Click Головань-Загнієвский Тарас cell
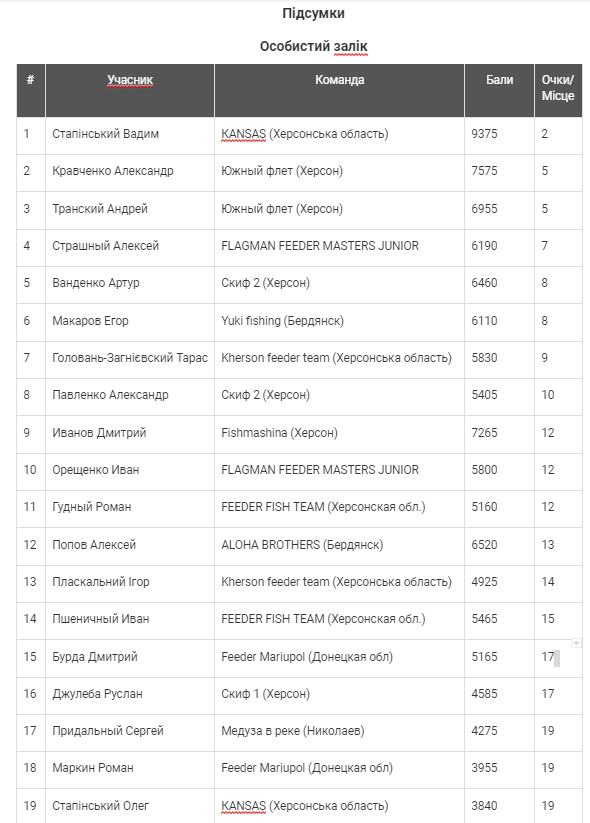590x823 pixels. point(130,360)
